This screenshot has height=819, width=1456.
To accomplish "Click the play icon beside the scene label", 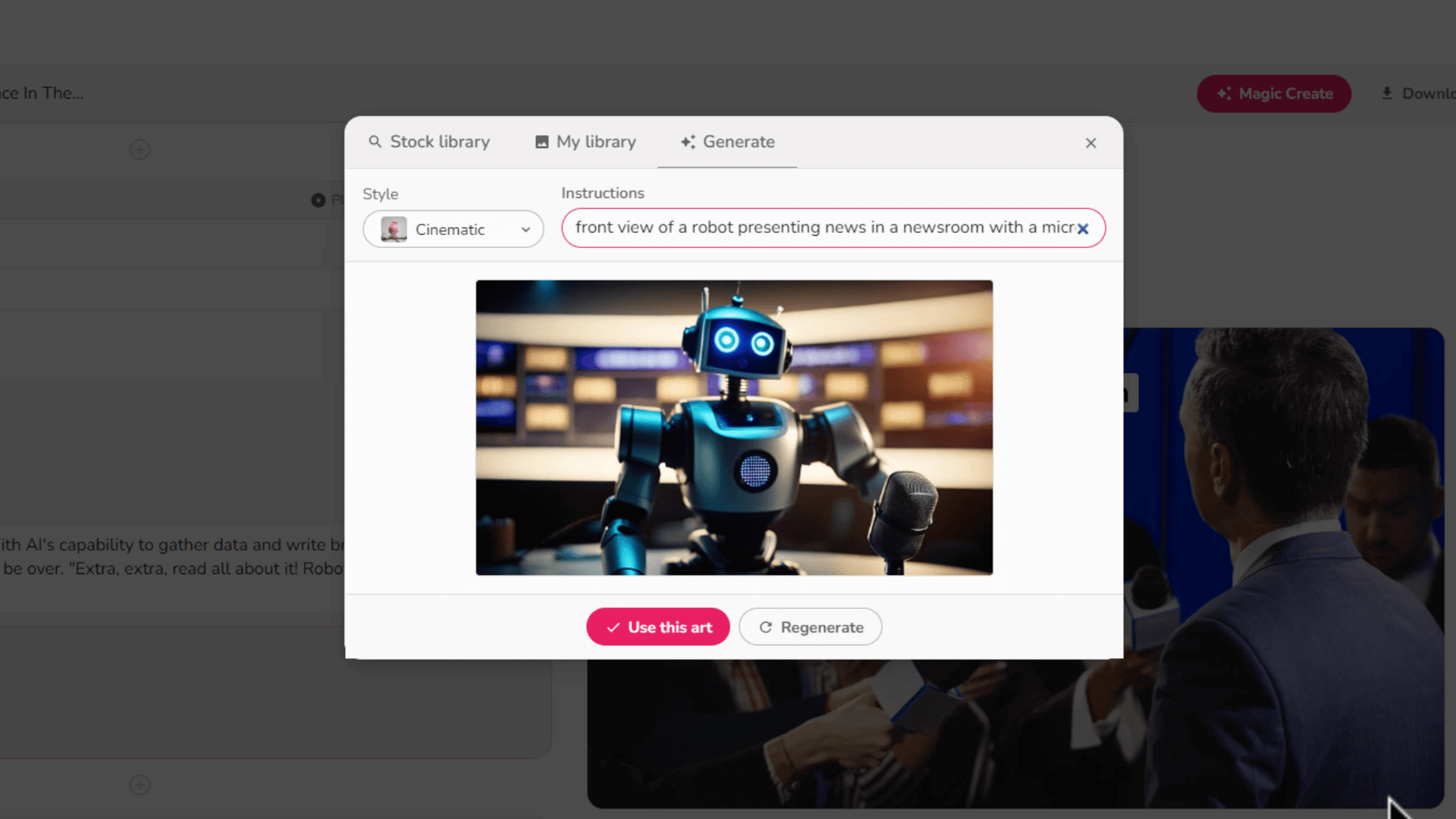I will pyautogui.click(x=318, y=199).
